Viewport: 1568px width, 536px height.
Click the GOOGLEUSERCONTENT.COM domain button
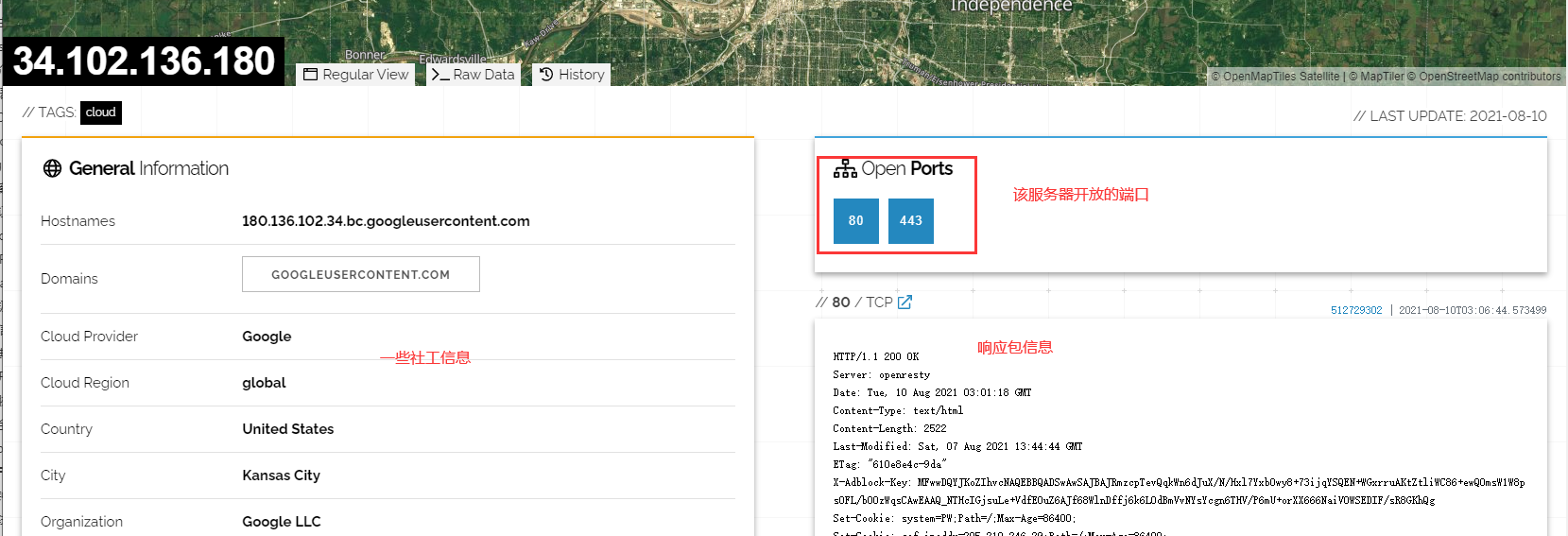tap(360, 274)
